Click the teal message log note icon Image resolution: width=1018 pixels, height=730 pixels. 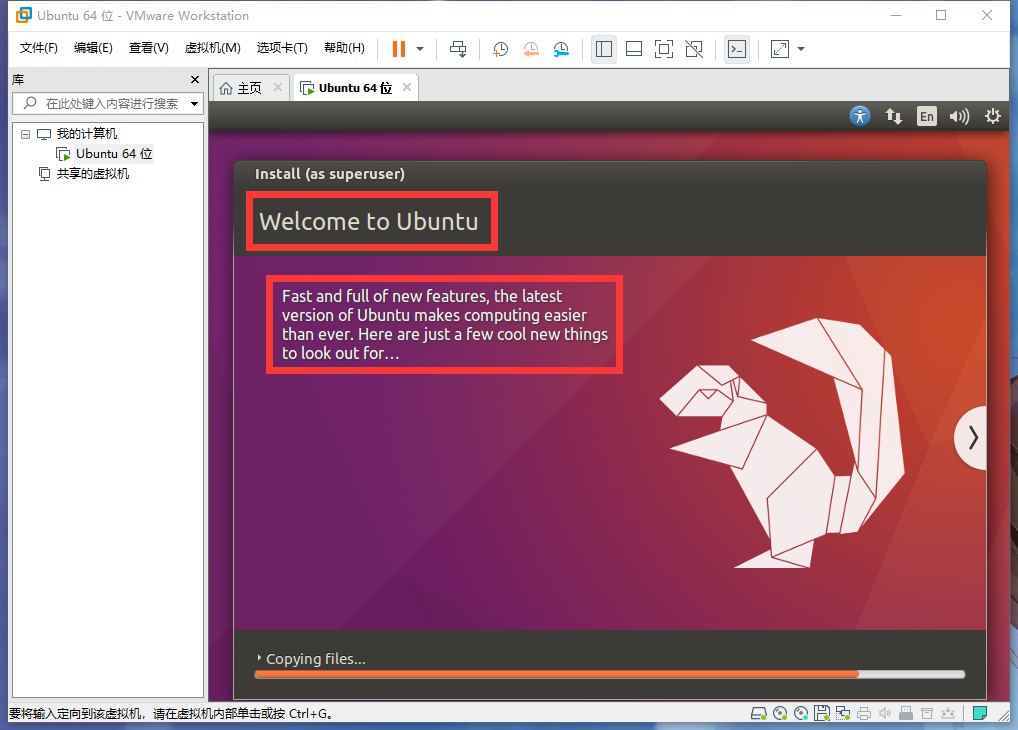[980, 714]
